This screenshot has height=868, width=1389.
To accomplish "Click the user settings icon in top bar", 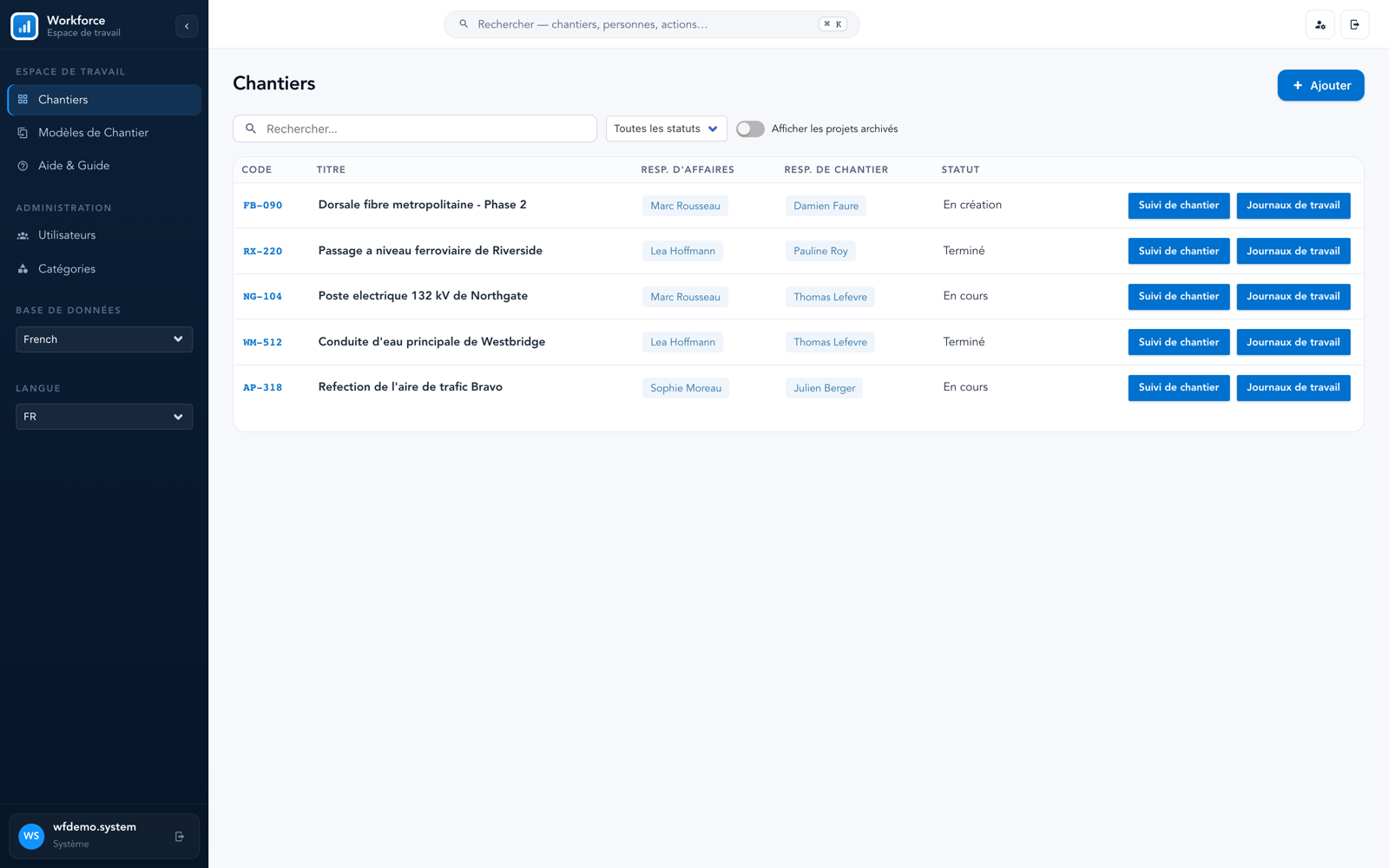I will pos(1320,24).
